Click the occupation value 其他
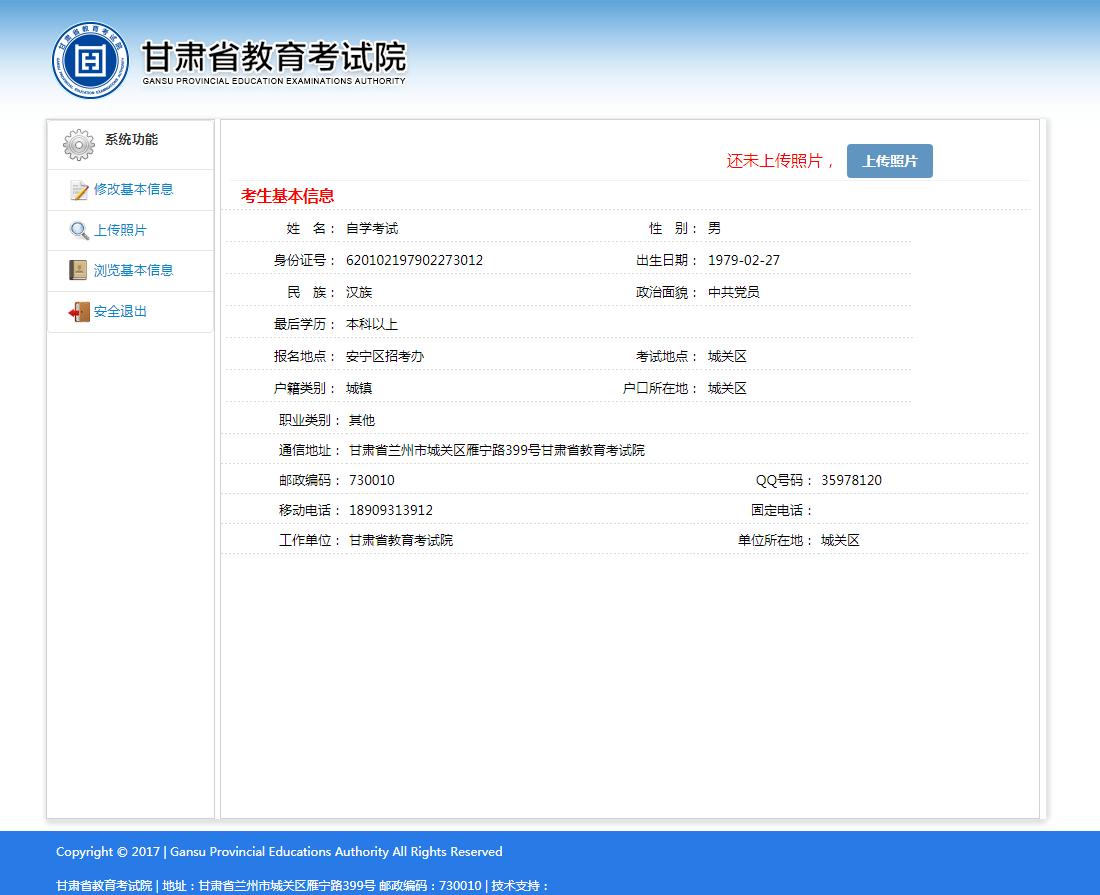Screen dimensions: 1100x895 click(x=362, y=420)
